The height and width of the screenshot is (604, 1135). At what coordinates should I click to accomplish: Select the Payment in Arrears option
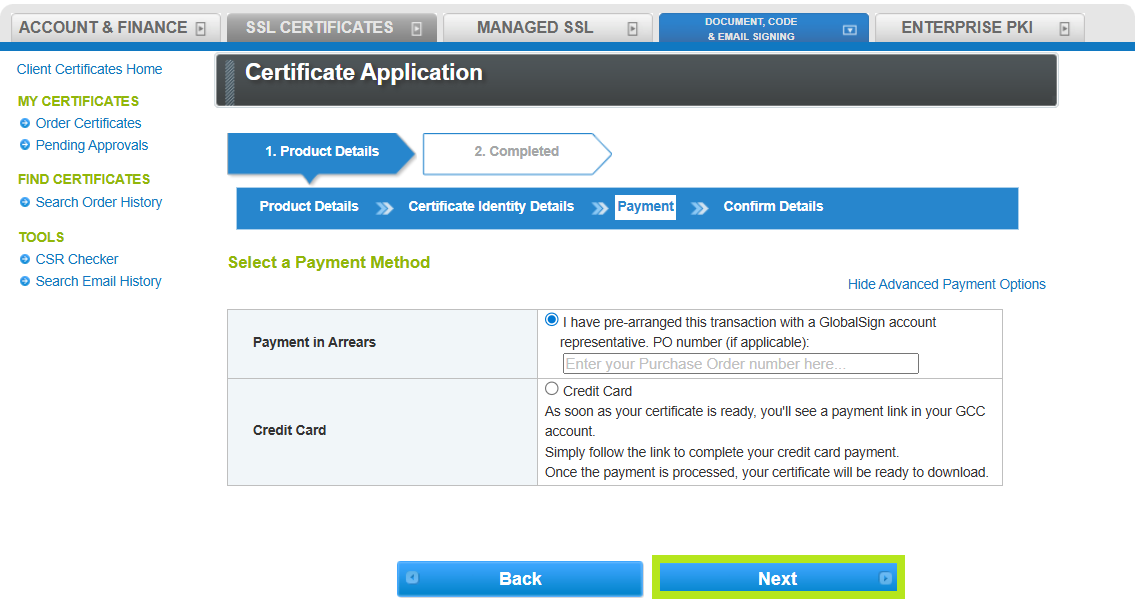coord(552,318)
